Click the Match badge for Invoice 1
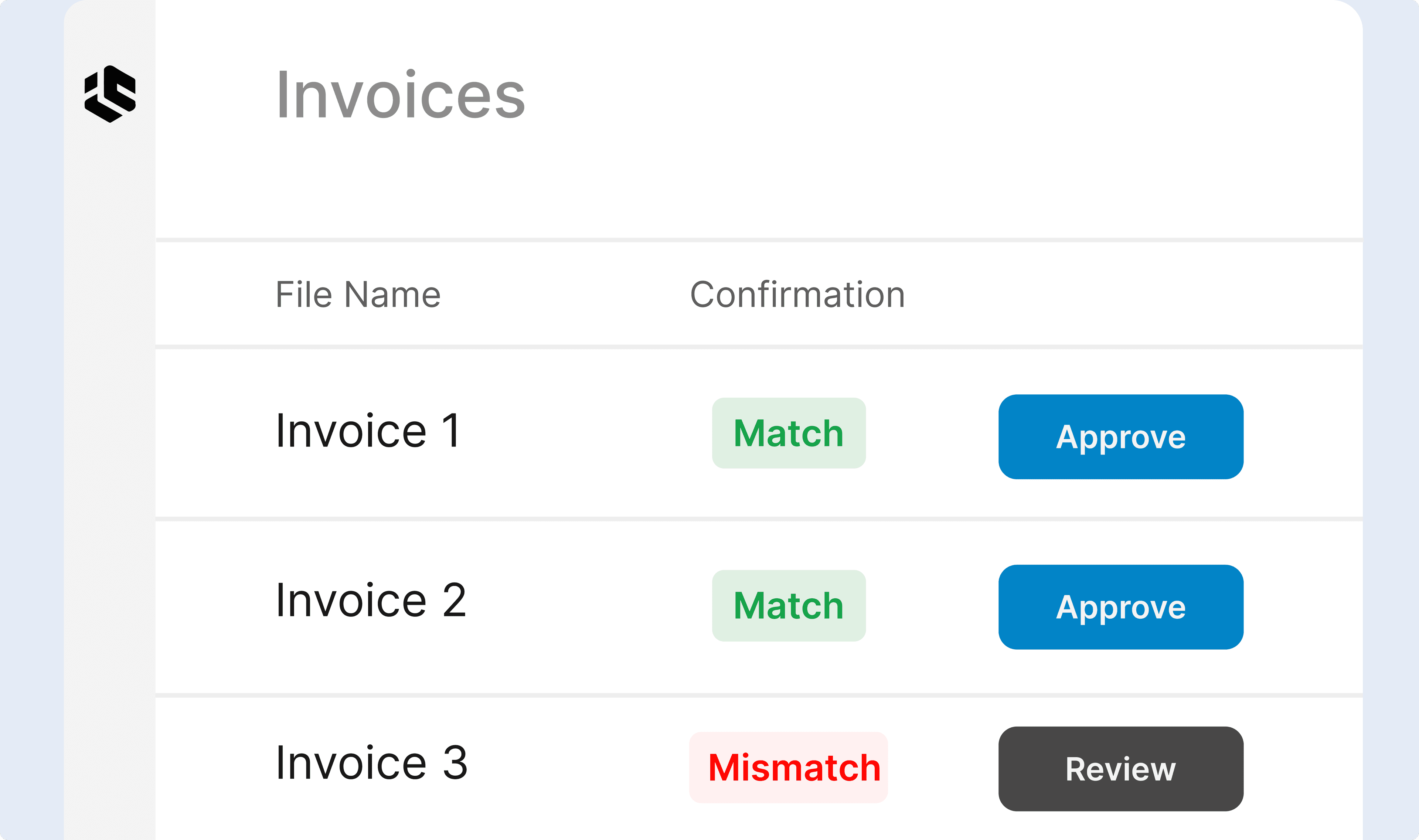1419x840 pixels. point(788,433)
